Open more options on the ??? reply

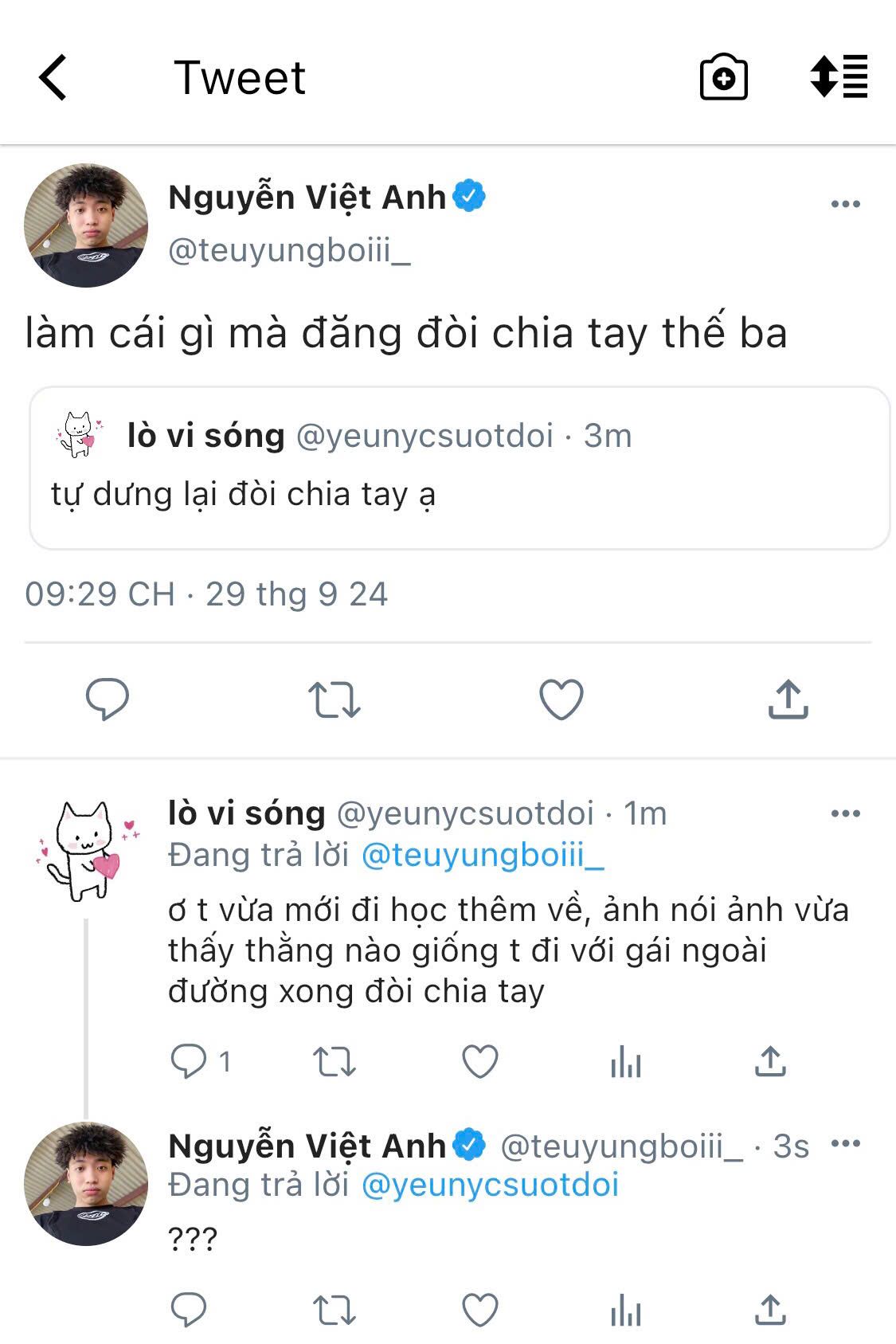point(845,1143)
